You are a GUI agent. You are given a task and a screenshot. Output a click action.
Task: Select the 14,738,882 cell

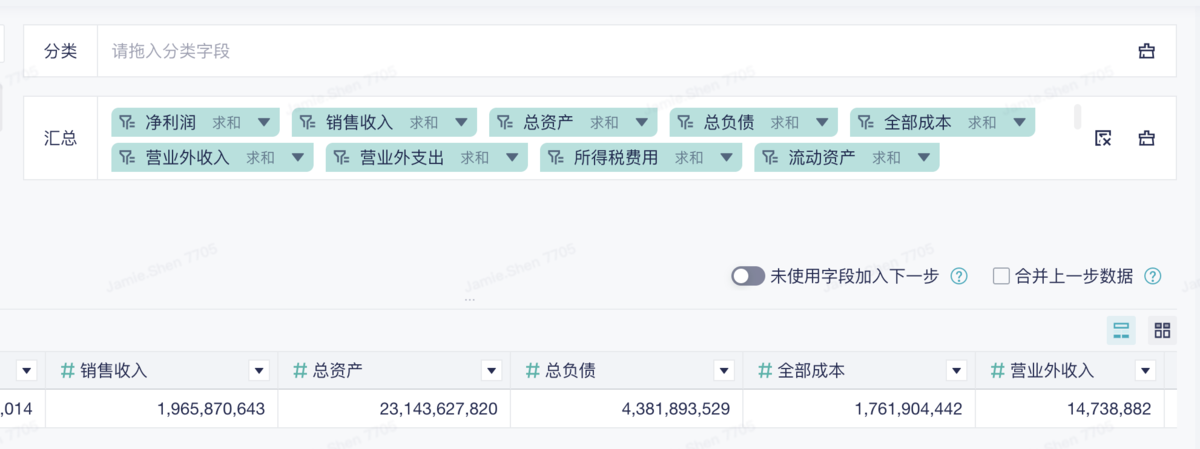point(1070,409)
